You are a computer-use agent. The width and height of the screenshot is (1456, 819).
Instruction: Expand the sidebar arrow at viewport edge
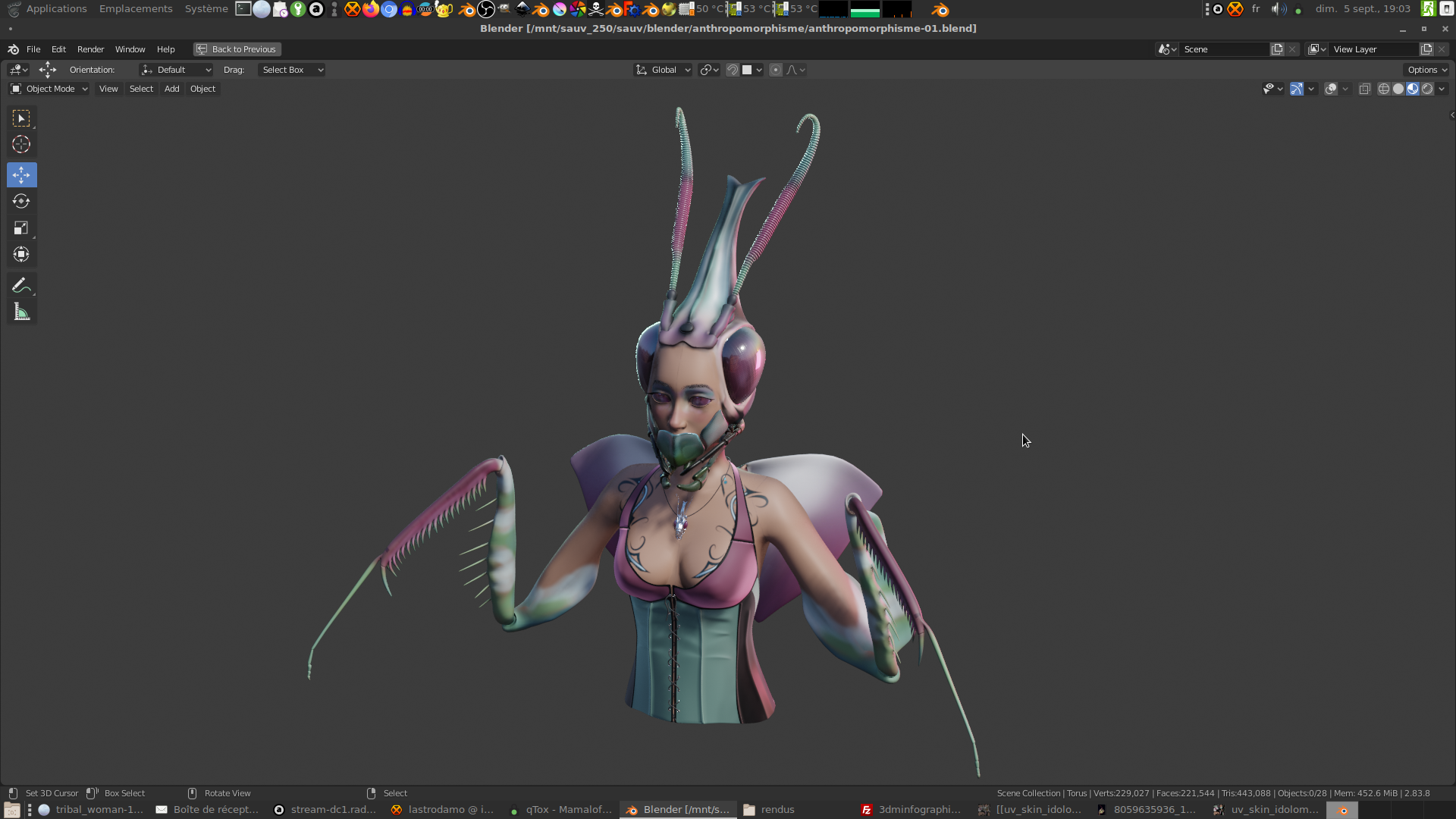pyautogui.click(x=1451, y=115)
